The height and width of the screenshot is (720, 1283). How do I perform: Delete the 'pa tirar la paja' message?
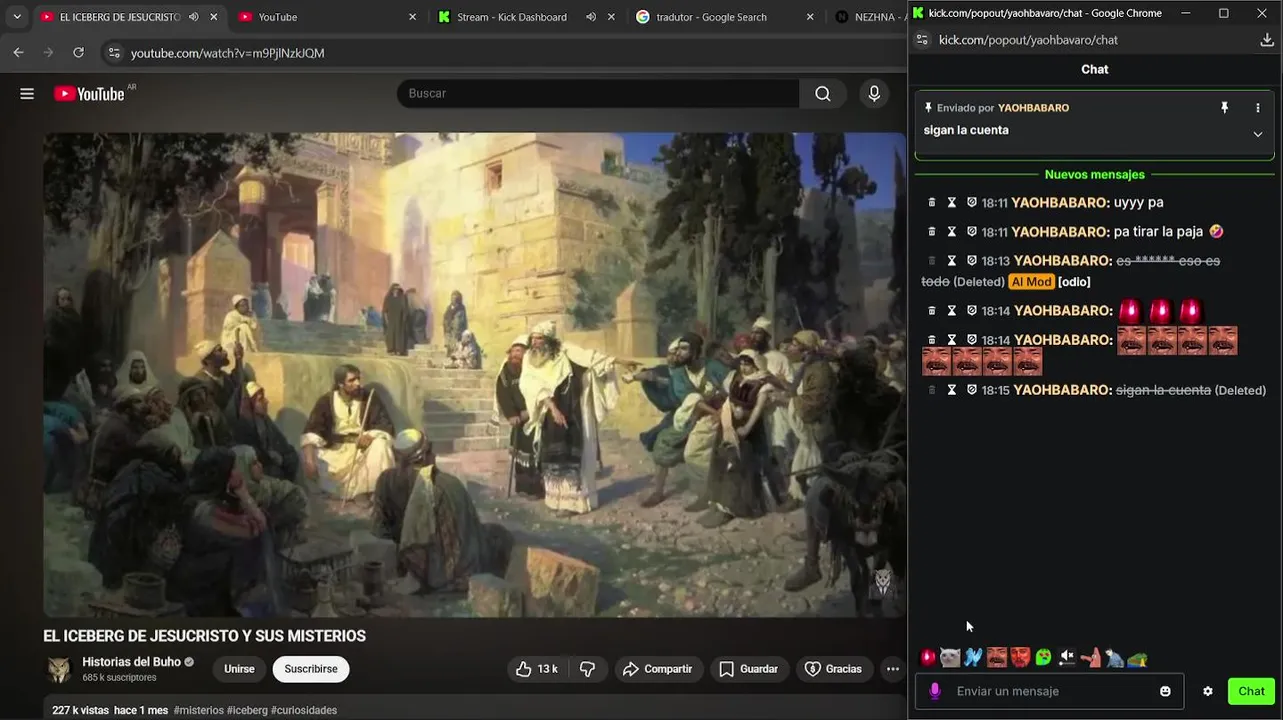[x=932, y=231]
